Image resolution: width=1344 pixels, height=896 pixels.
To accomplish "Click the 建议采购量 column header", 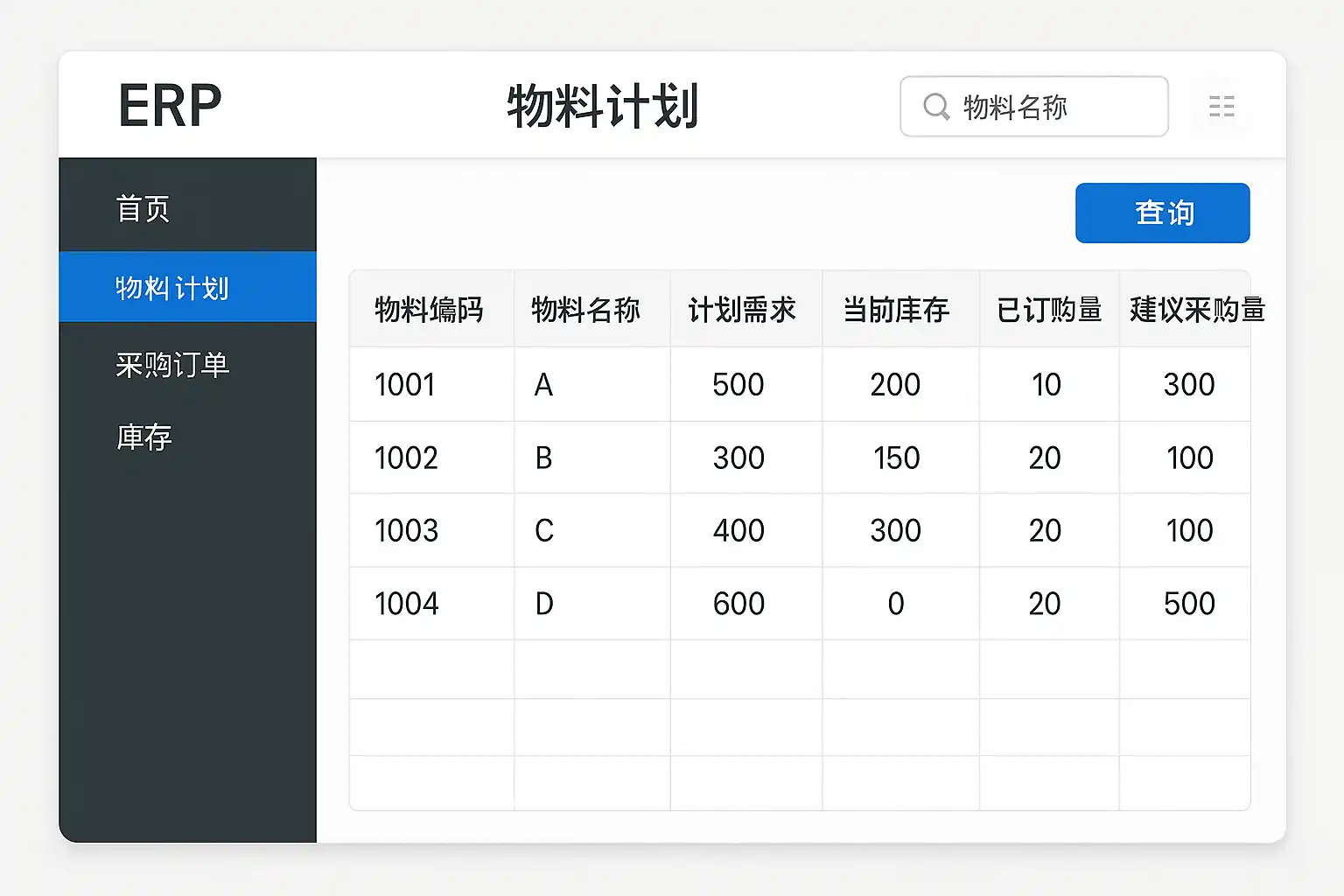I will pos(1197,309).
